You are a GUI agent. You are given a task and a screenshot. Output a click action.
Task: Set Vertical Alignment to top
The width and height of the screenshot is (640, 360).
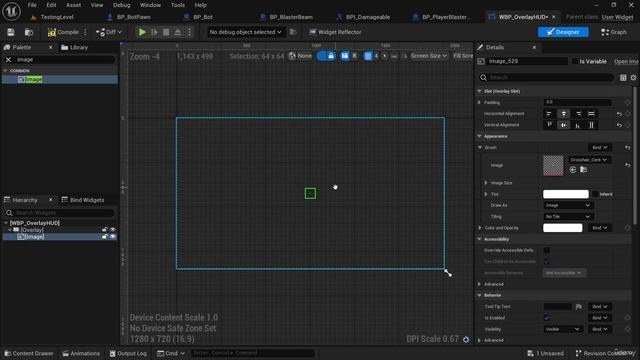tap(549, 125)
